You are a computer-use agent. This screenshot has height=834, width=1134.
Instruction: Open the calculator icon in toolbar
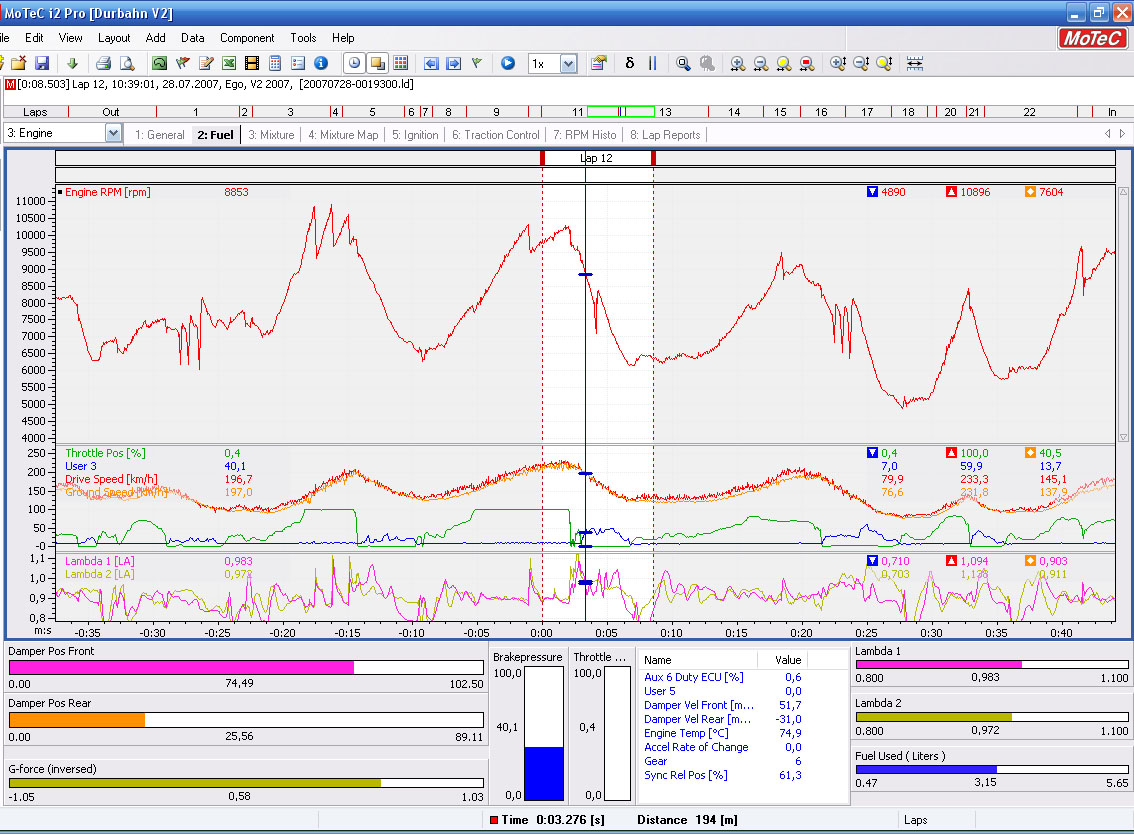tap(275, 64)
